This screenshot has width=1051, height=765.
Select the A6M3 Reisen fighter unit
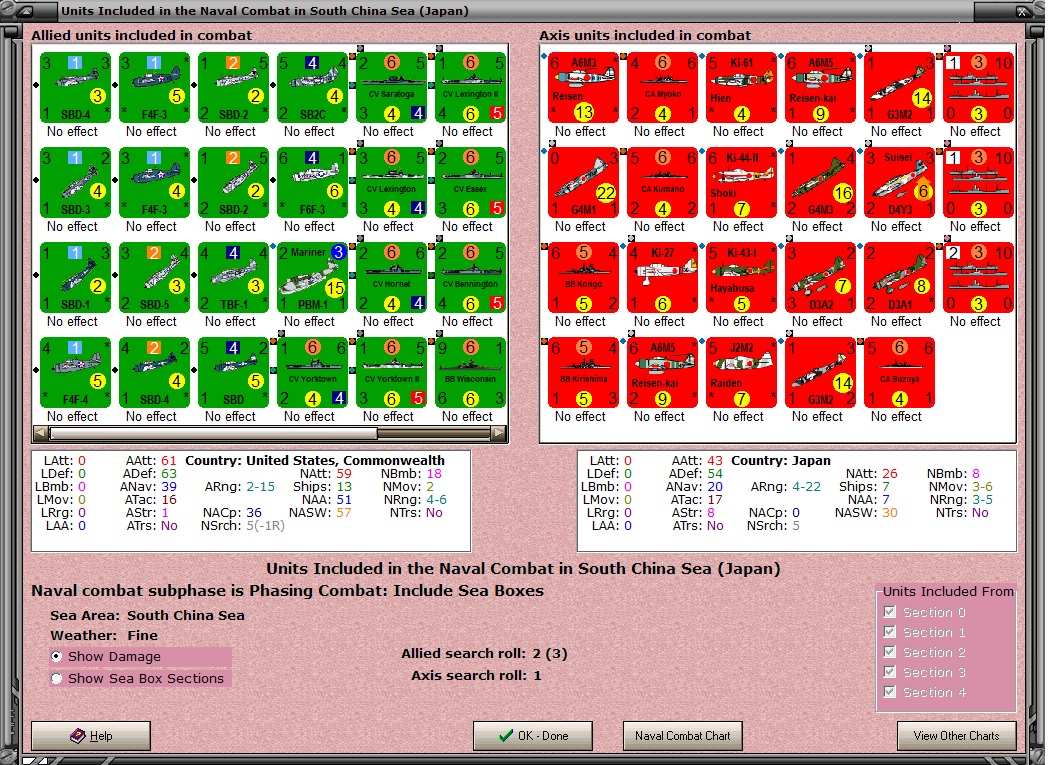(583, 88)
